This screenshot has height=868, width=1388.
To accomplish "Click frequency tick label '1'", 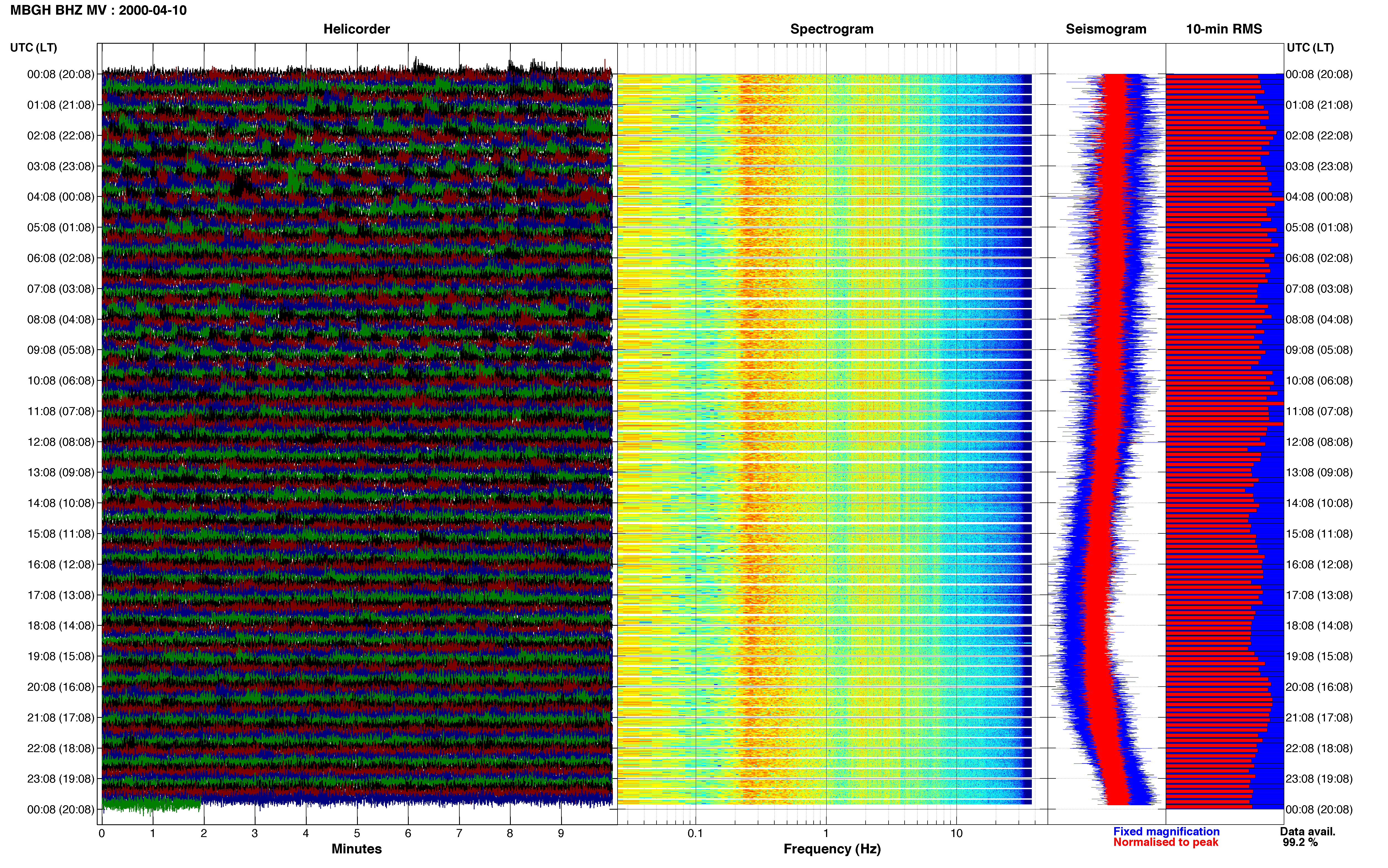I will pyautogui.click(x=826, y=833).
